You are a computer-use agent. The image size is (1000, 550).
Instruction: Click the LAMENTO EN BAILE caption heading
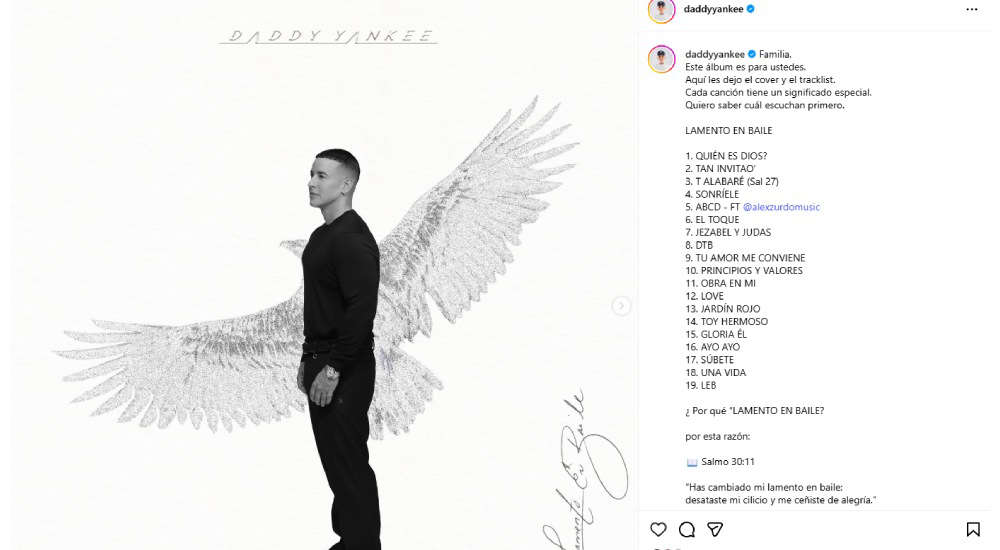[x=728, y=130]
